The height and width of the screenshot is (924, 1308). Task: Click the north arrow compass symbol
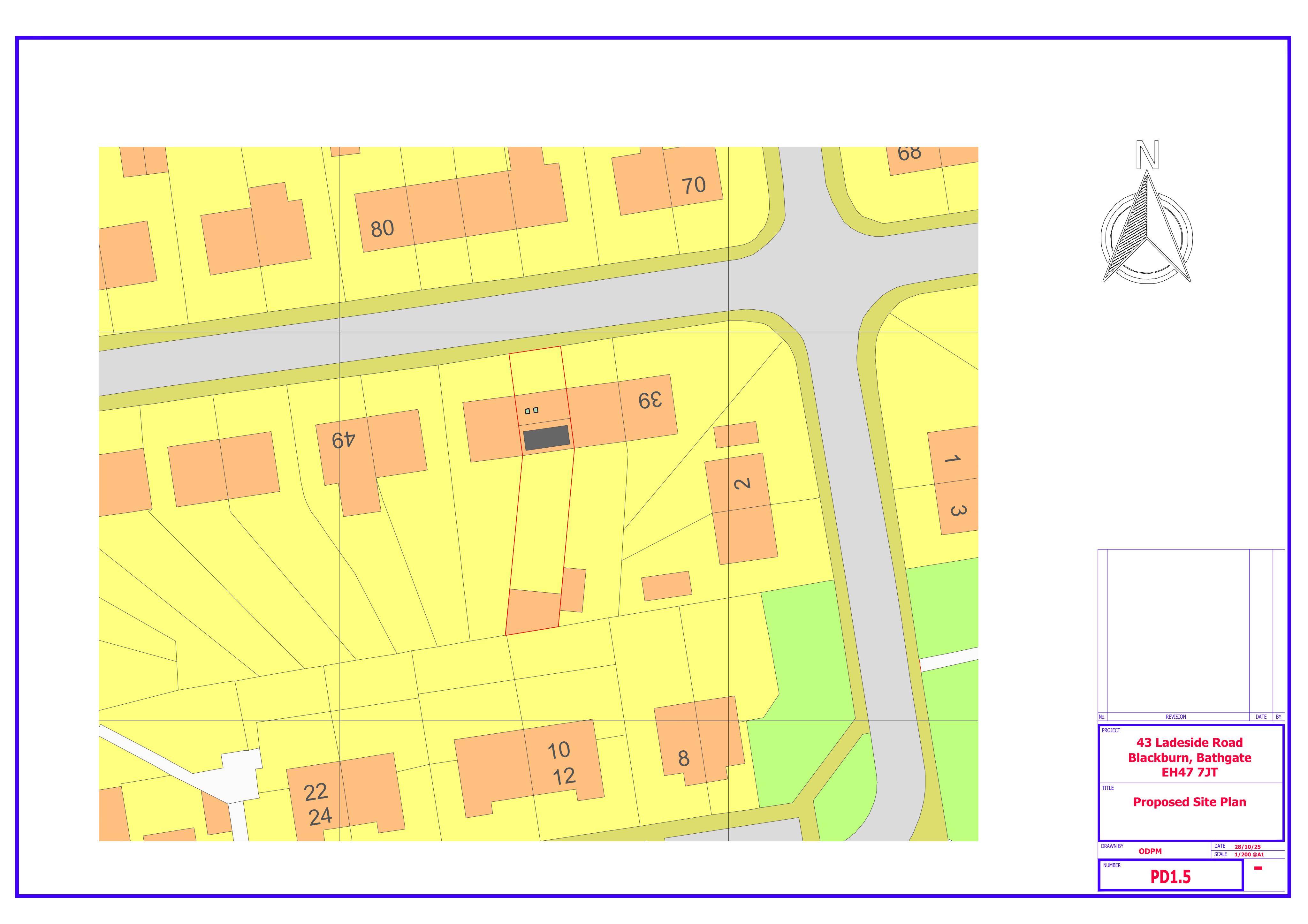tap(1147, 226)
